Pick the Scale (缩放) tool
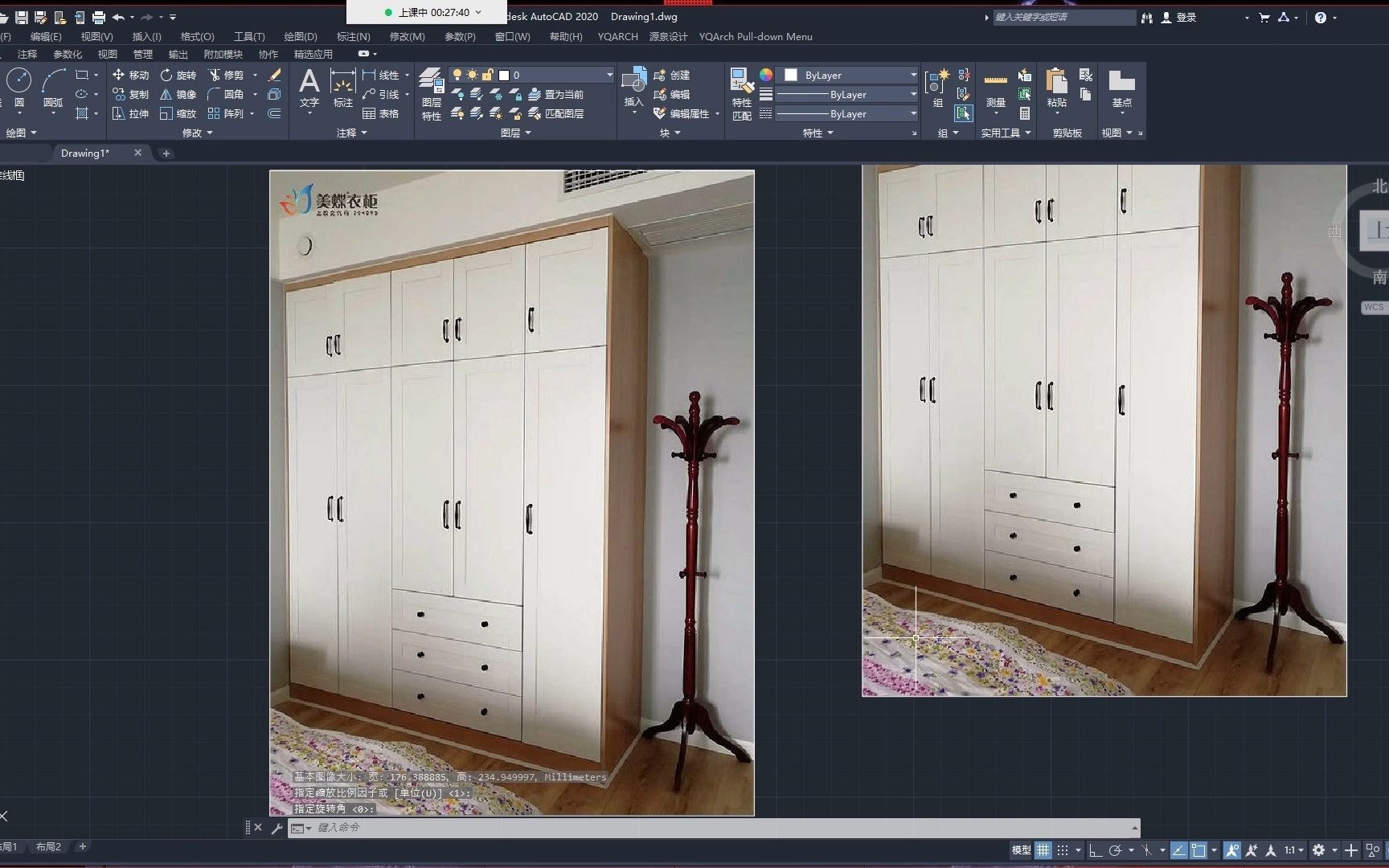The width and height of the screenshot is (1389, 868). pyautogui.click(x=178, y=113)
